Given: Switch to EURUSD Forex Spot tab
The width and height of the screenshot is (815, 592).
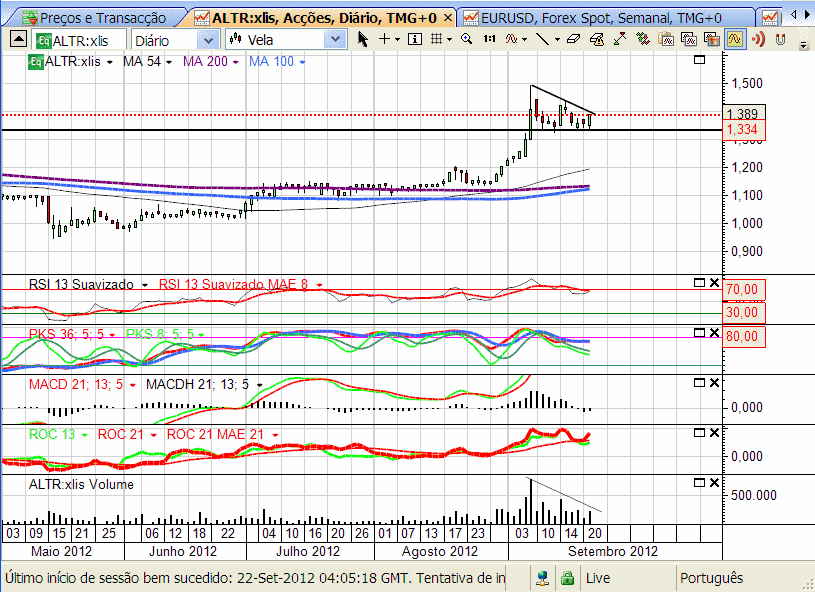Looking at the screenshot, I should pos(598,17).
